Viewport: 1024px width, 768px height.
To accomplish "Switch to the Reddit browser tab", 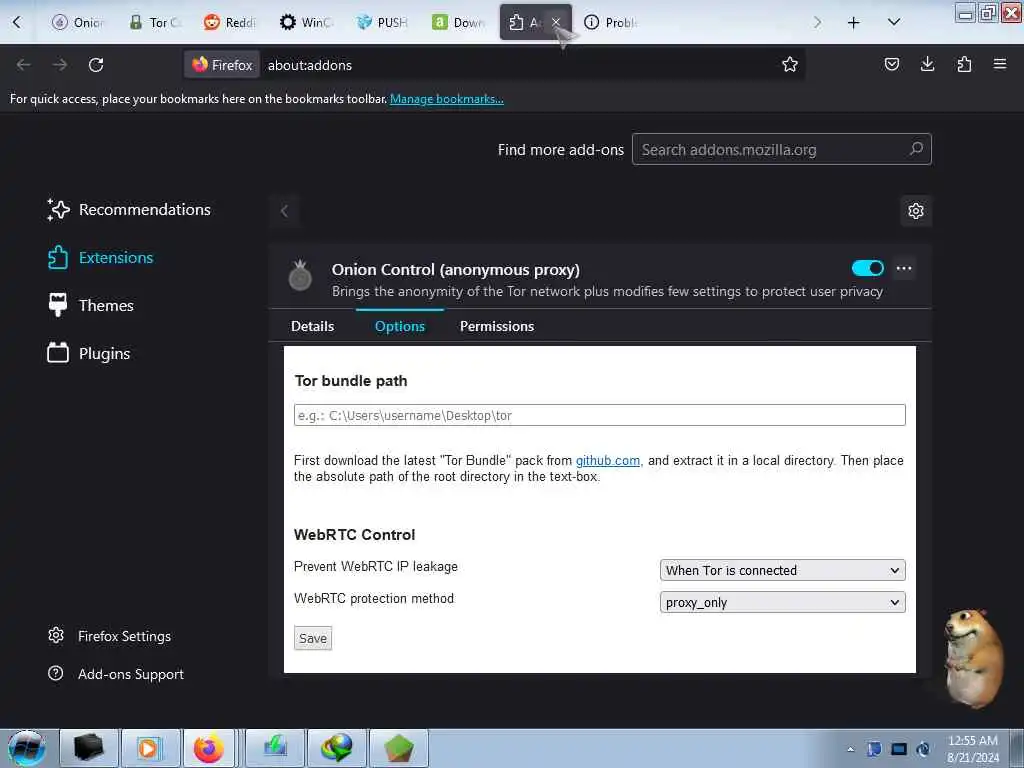I will (230, 22).
